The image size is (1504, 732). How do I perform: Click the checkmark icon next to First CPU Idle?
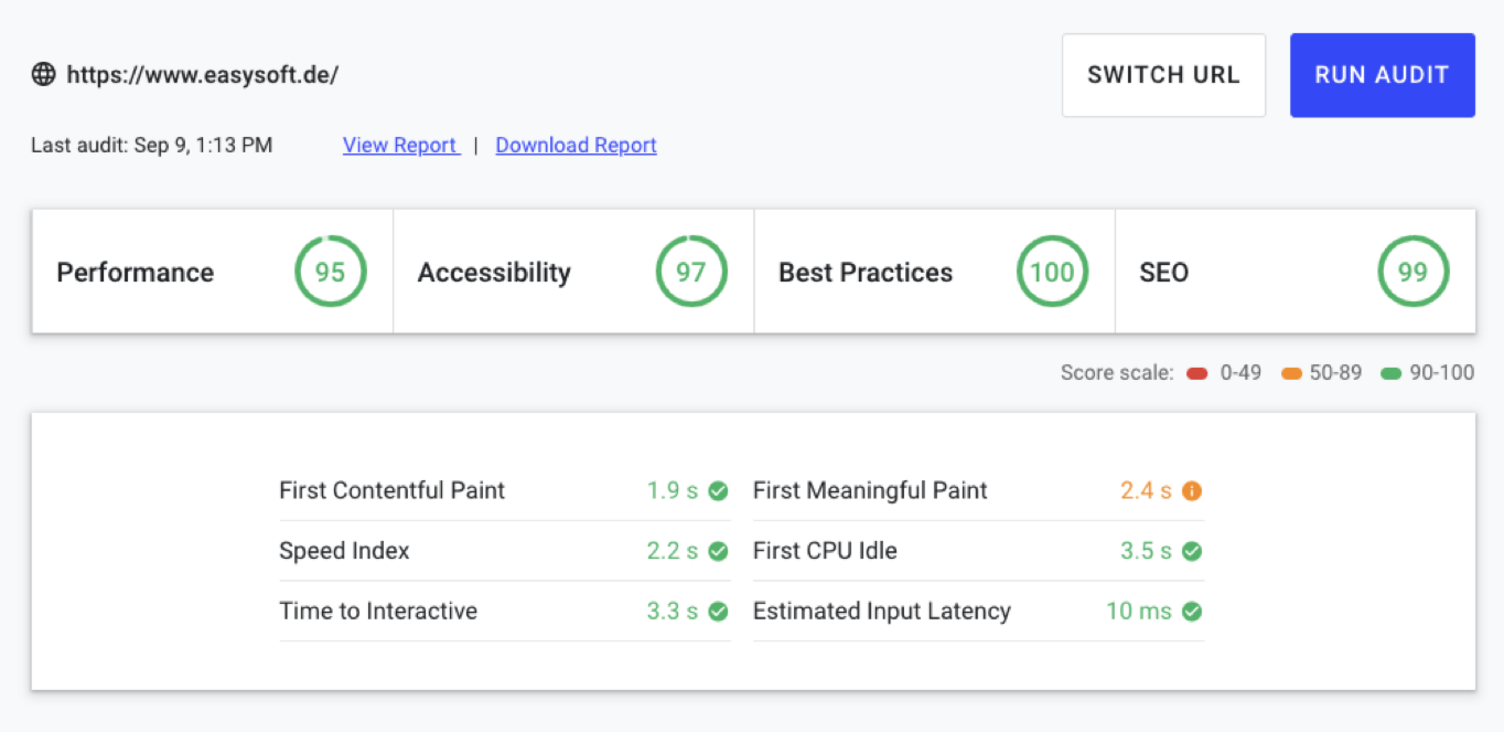click(x=1192, y=551)
